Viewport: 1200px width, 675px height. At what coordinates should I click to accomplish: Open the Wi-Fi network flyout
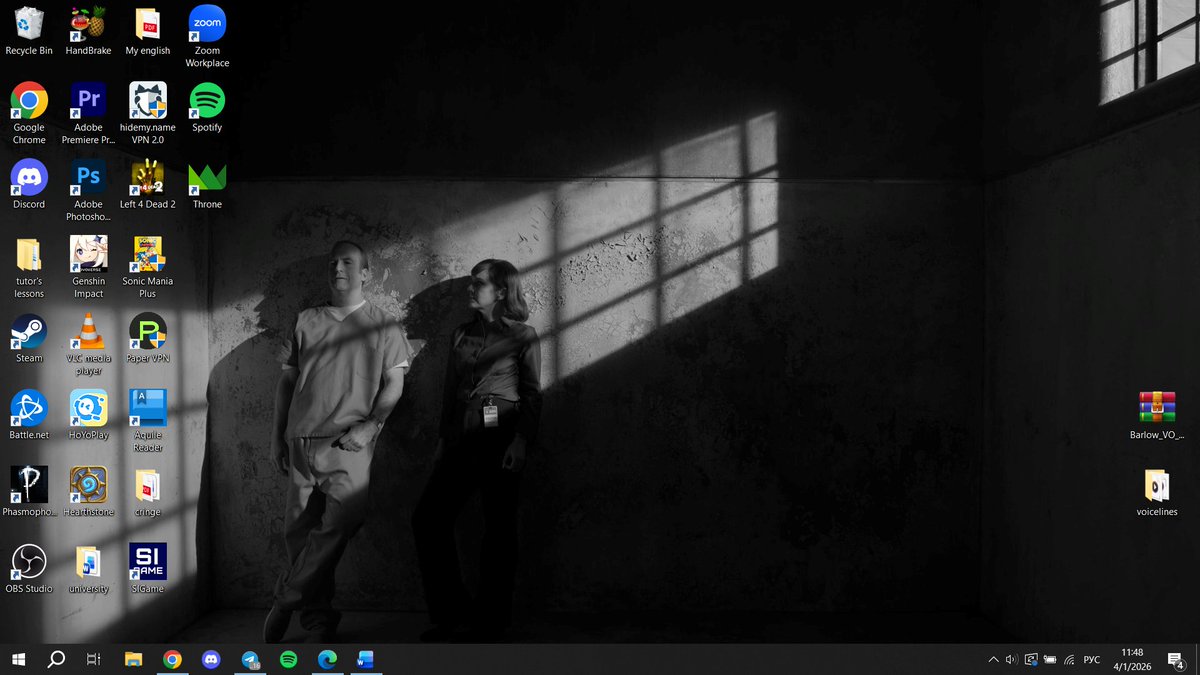pos(1069,660)
